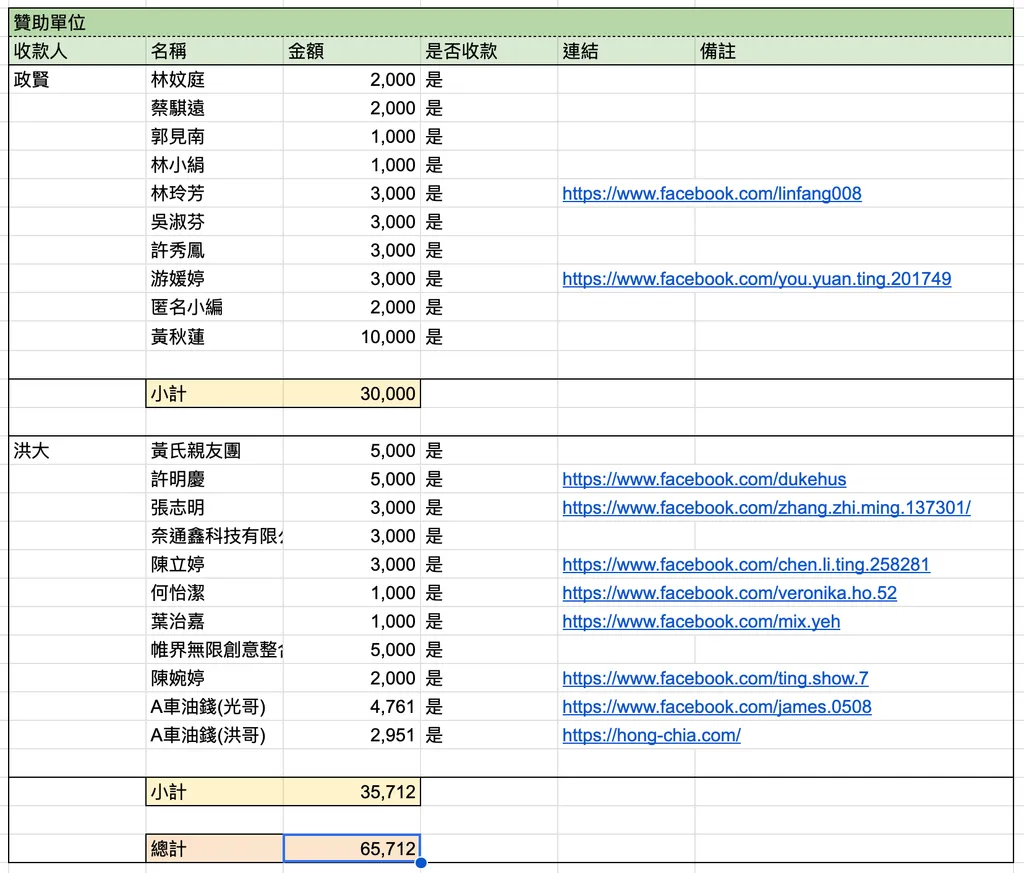Select the name cell 陳立婷

214,565
